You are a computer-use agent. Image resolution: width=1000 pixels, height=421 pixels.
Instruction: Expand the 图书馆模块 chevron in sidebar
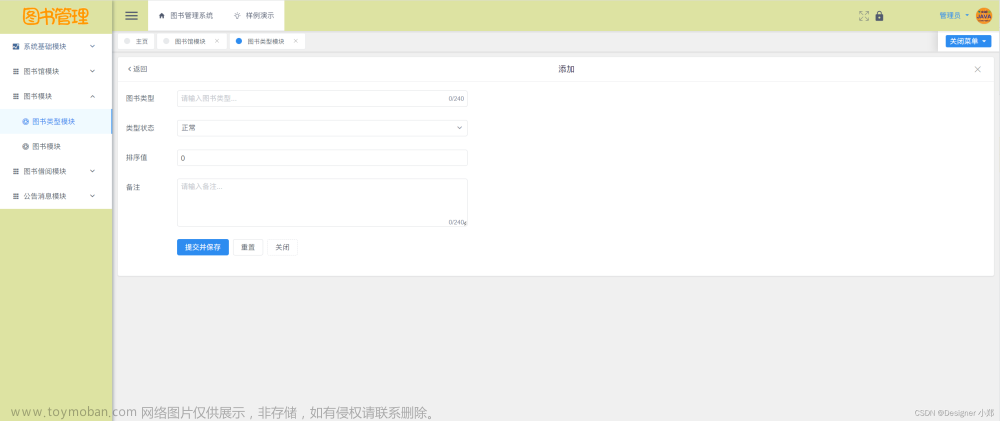tap(92, 71)
